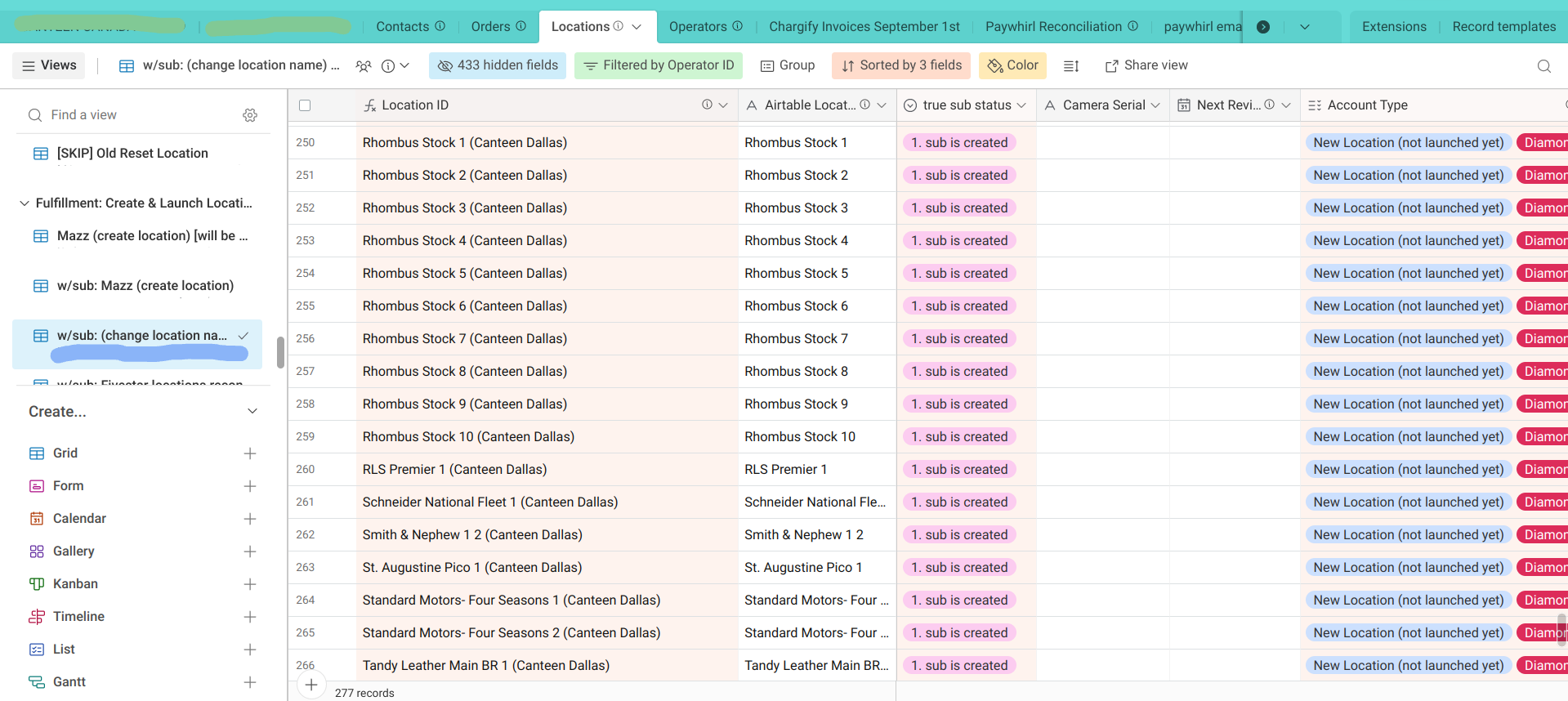Open the Chargify Invoices September 1st tab

click(864, 27)
